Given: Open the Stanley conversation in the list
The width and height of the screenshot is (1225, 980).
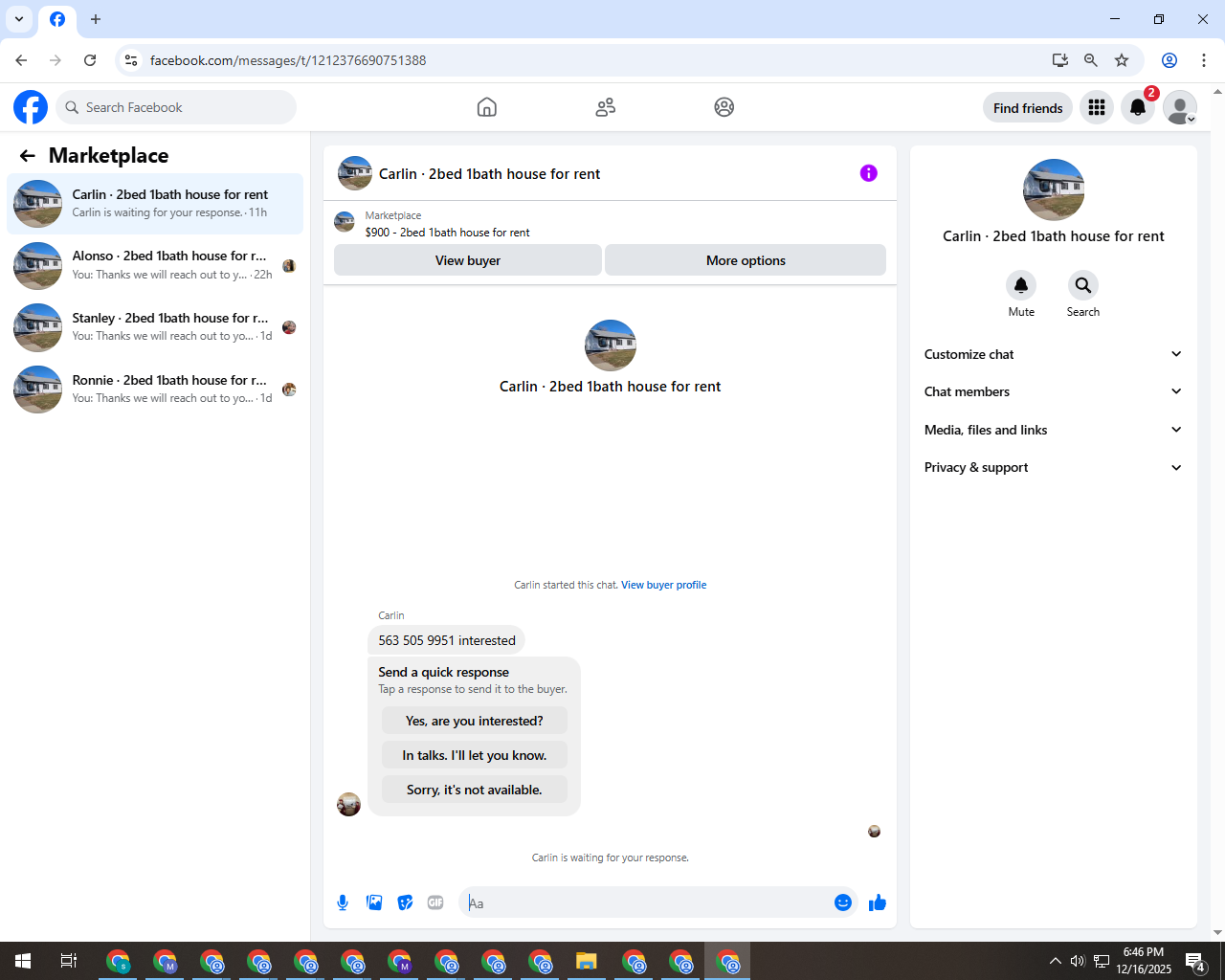Looking at the screenshot, I should pos(155,327).
